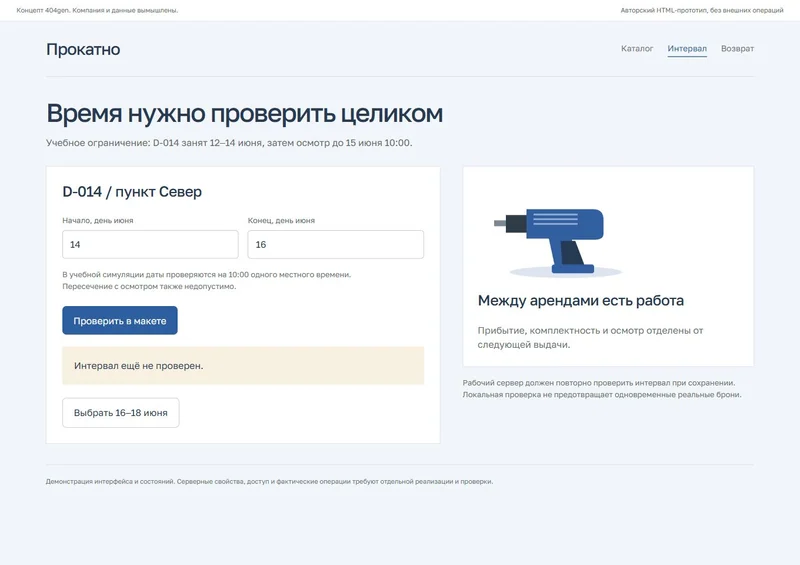800x565 pixels.
Task: Select the Интервал nav tab
Action: pos(687,48)
